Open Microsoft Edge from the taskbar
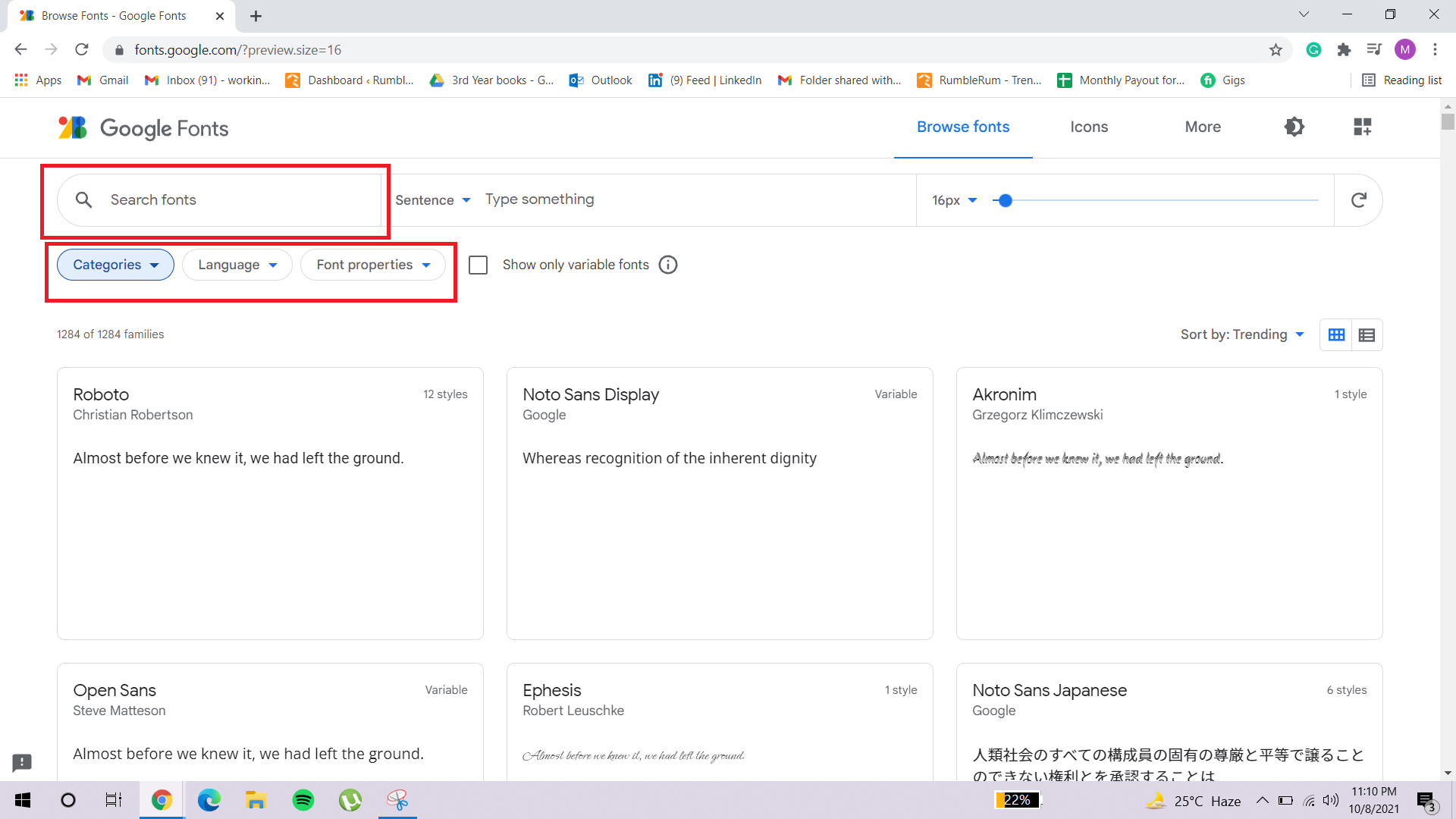 click(x=209, y=800)
